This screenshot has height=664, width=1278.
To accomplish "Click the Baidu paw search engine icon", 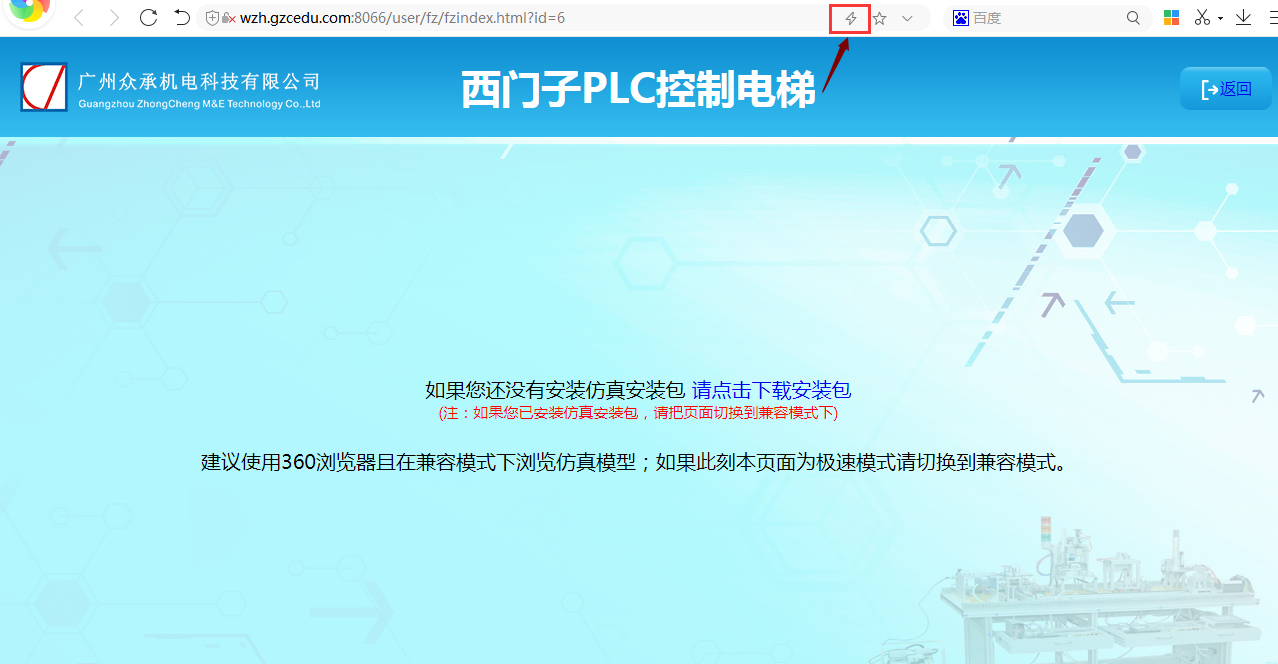I will pos(961,18).
